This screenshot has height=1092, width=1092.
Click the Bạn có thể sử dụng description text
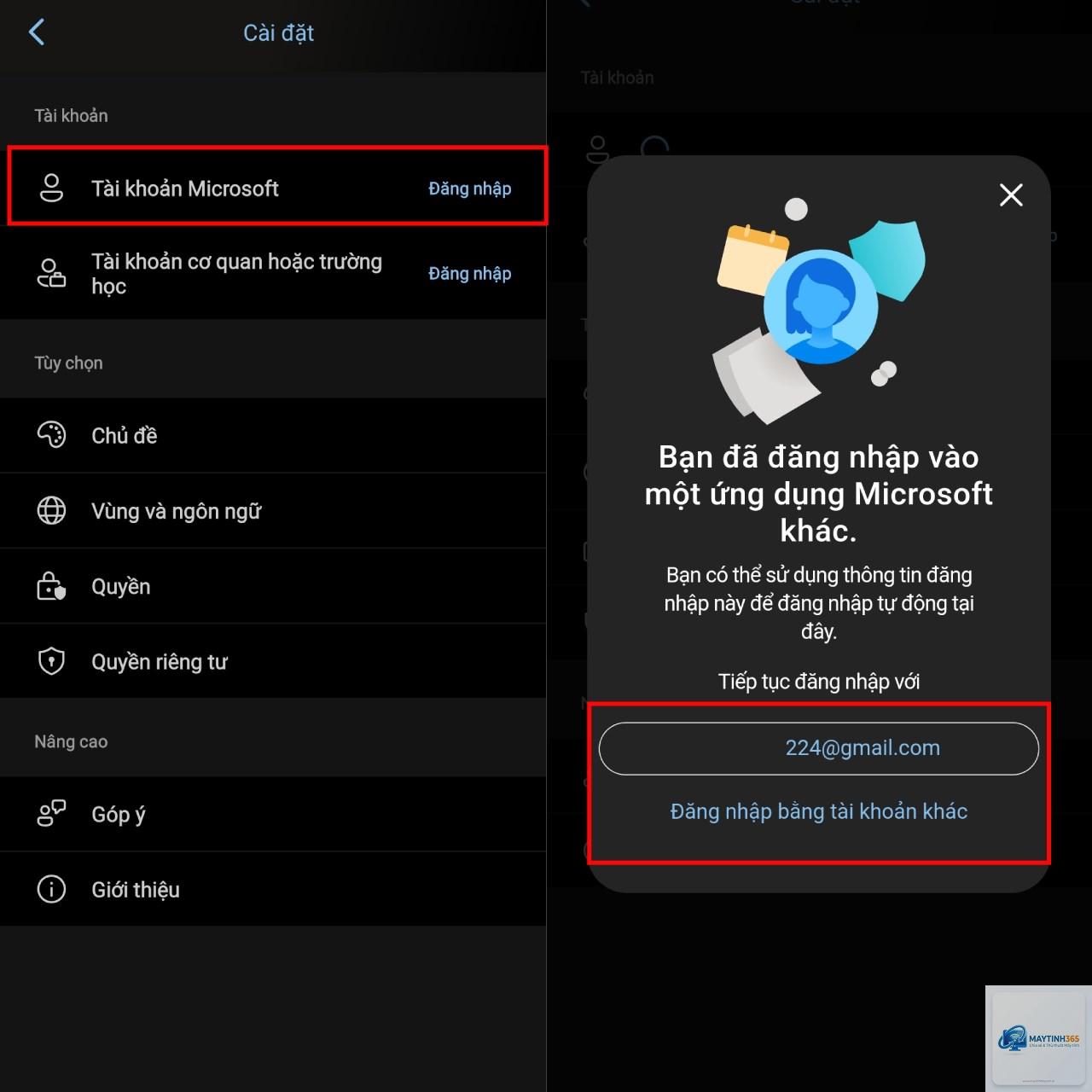819,603
